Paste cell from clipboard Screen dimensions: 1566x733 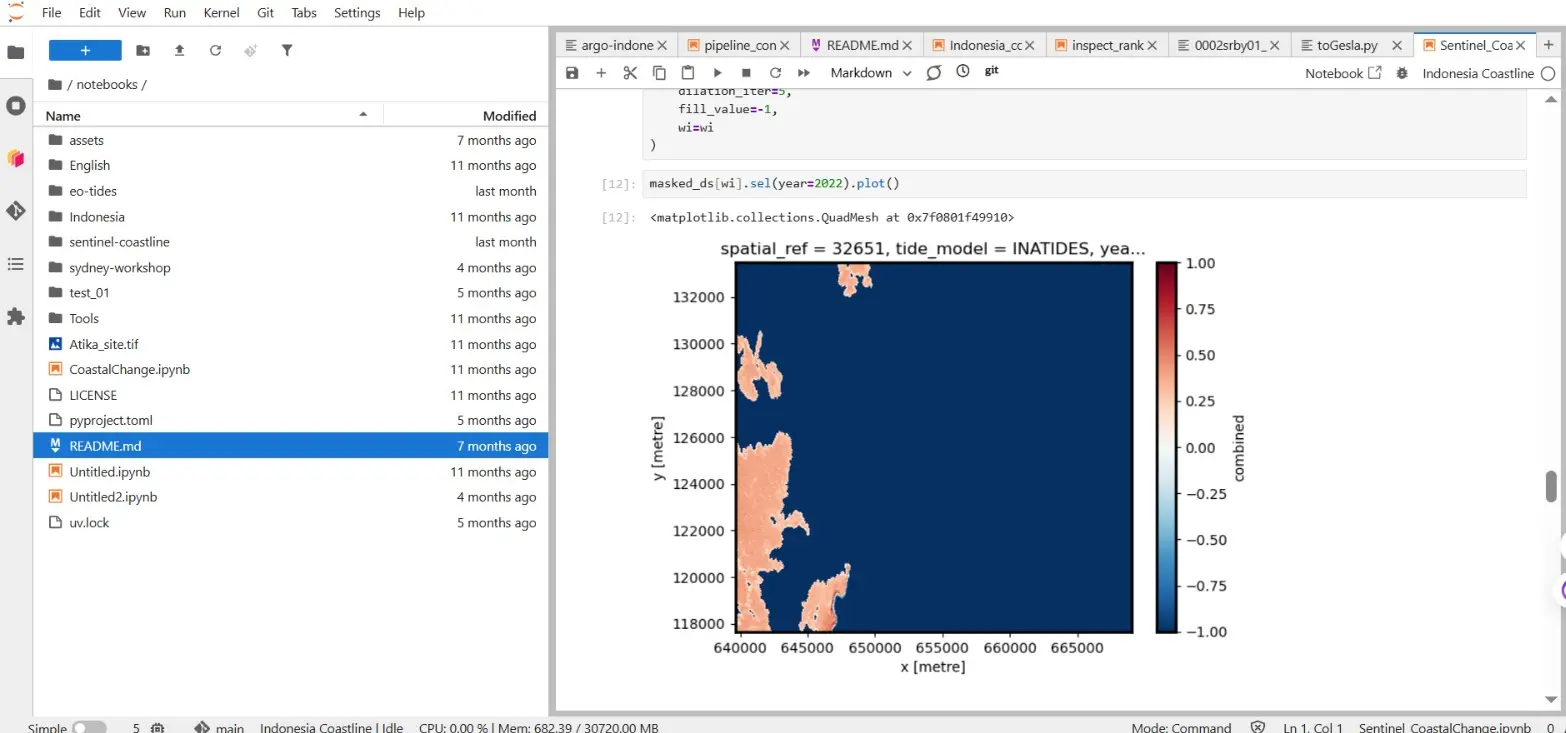688,73
